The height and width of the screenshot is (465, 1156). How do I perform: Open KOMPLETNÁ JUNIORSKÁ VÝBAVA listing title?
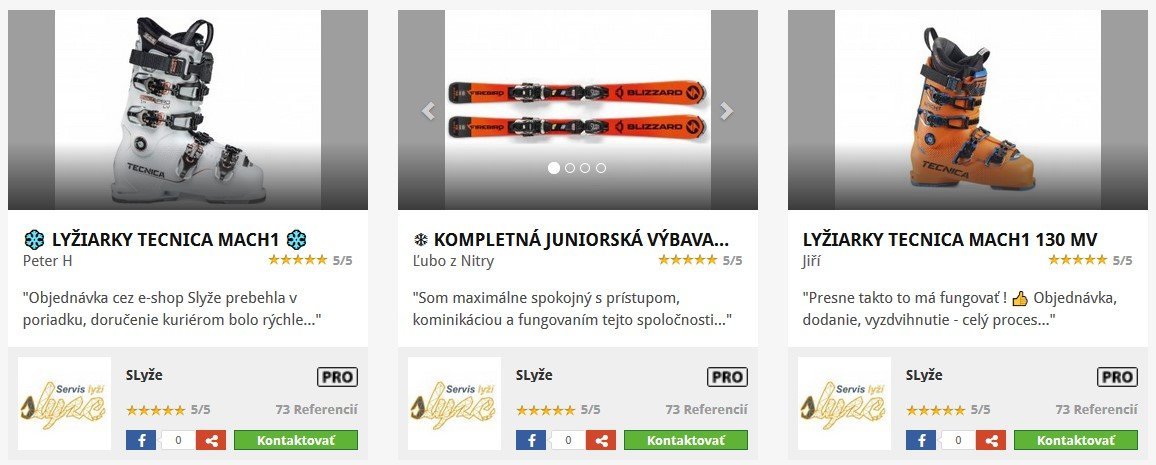pos(571,240)
